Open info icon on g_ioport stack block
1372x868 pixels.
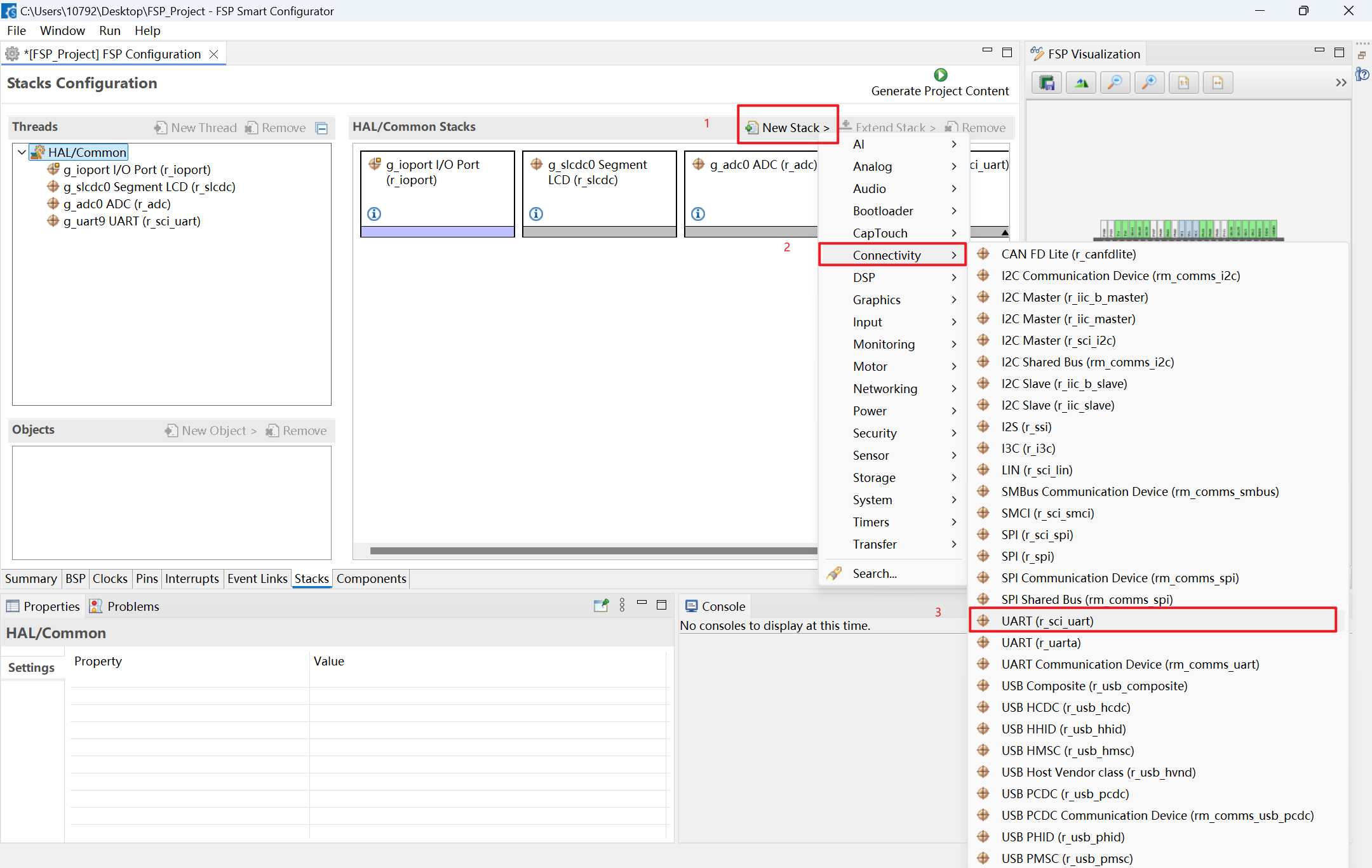(x=374, y=213)
